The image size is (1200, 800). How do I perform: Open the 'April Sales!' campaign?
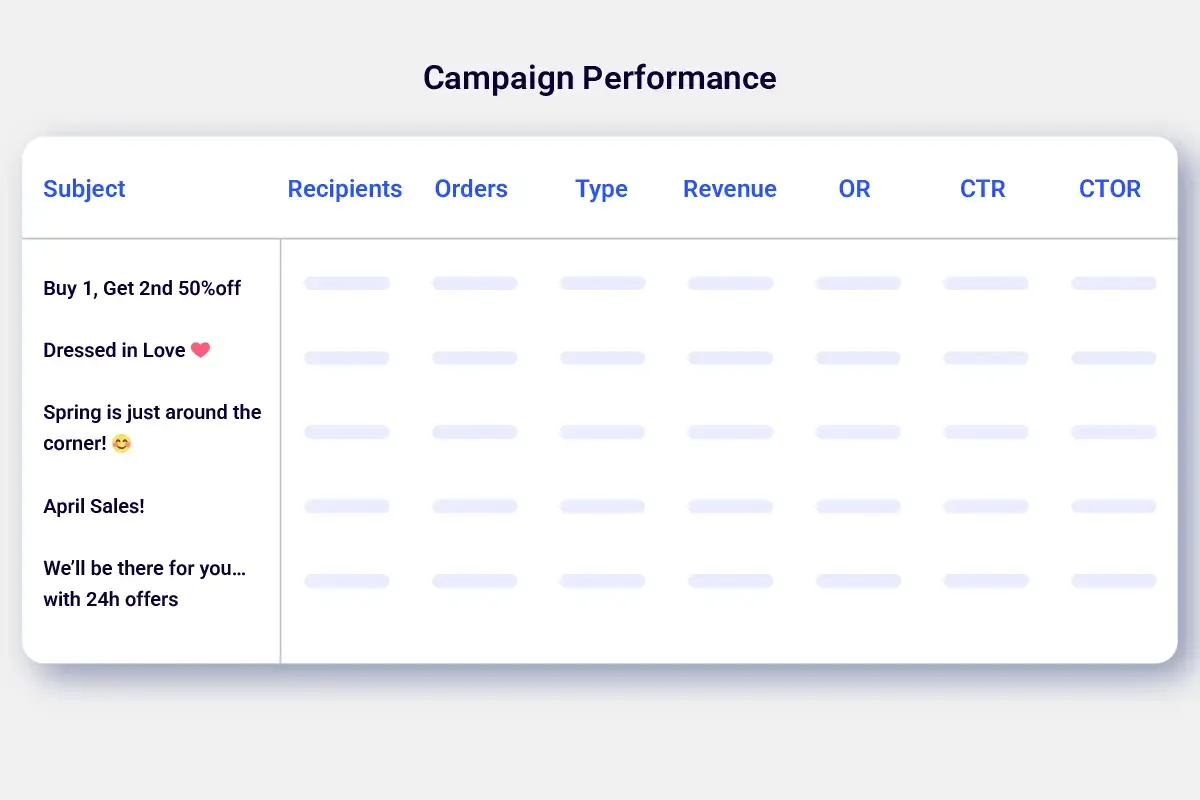click(x=94, y=507)
